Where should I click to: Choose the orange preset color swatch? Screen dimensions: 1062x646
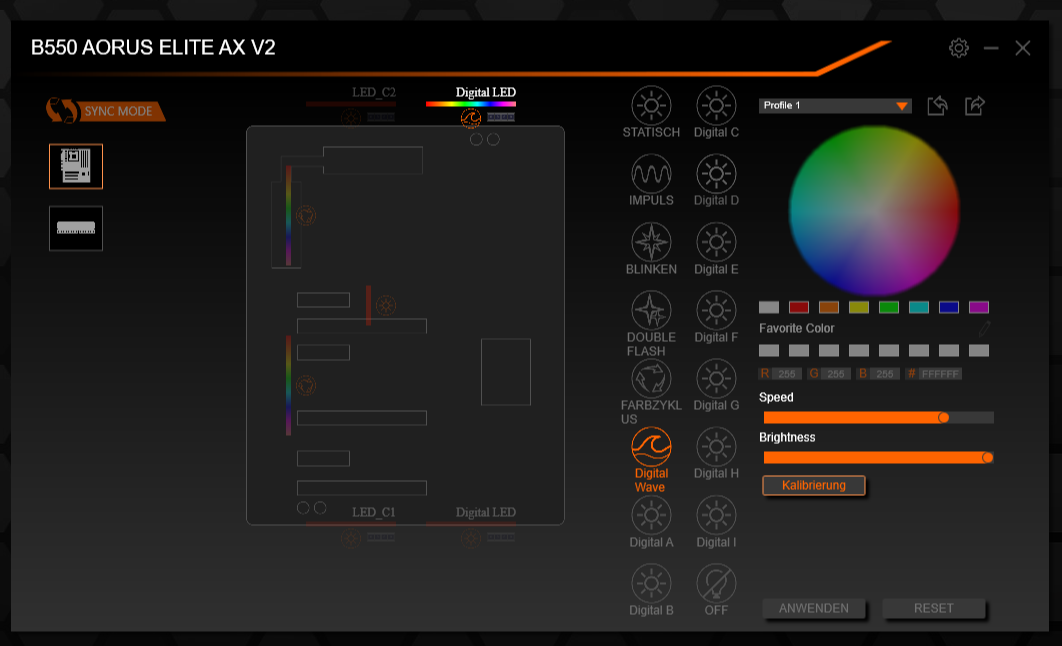828,307
